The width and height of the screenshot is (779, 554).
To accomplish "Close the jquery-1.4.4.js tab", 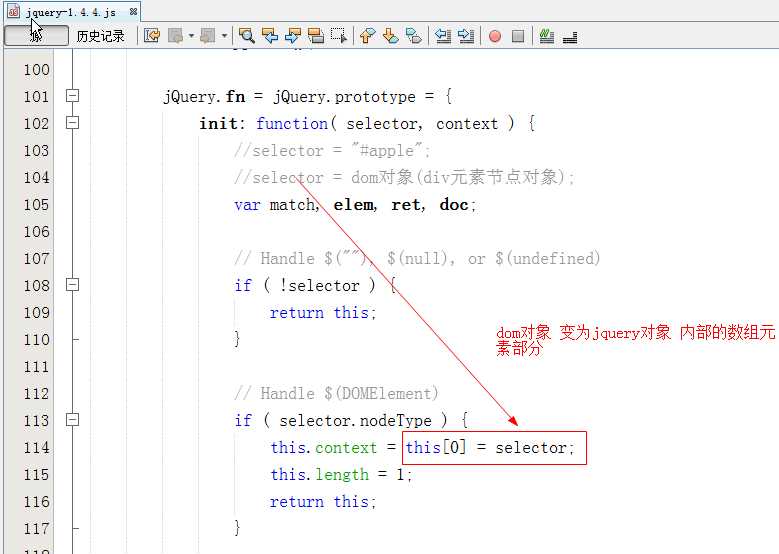I will coord(133,11).
